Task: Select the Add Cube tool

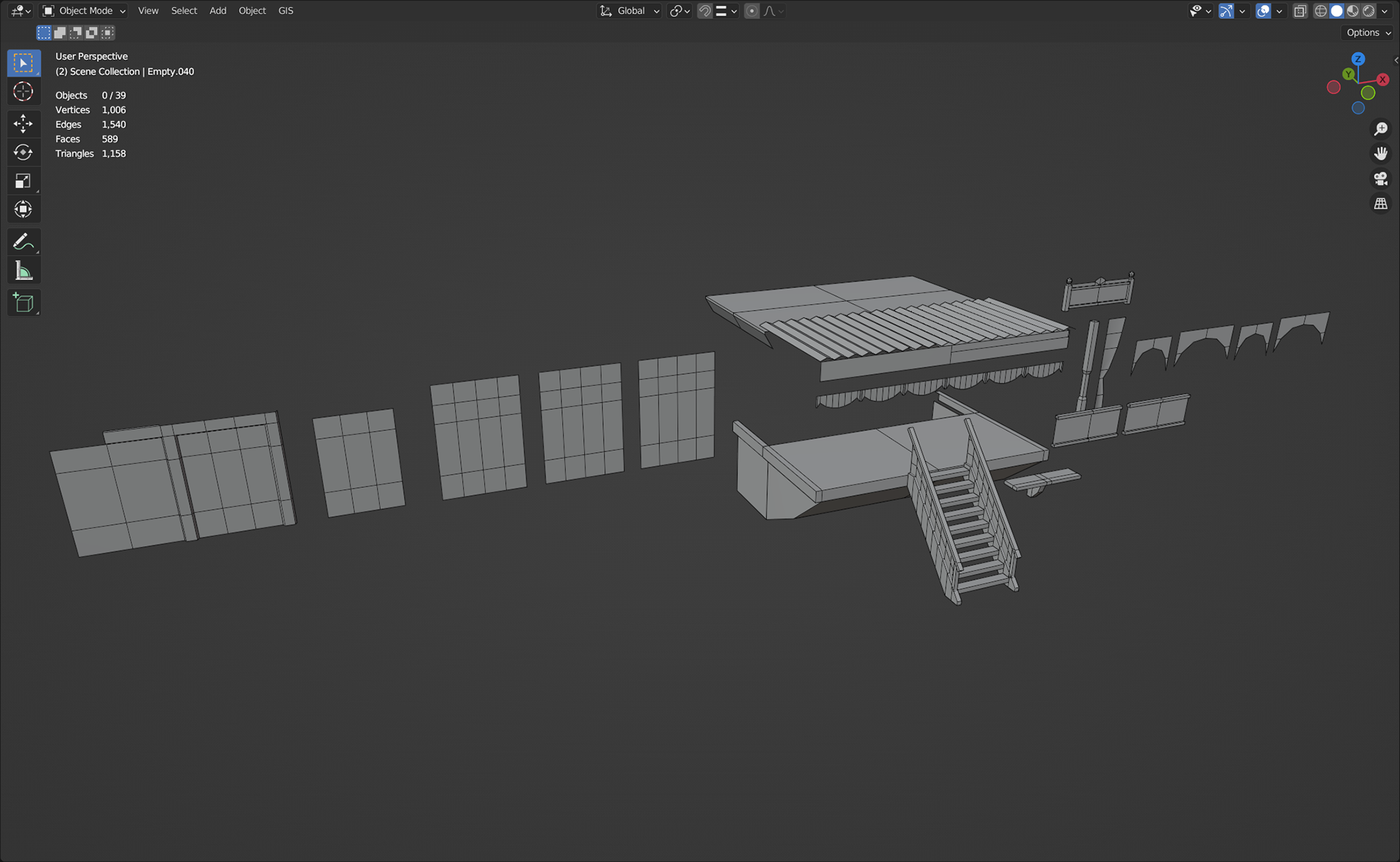Action: point(23,303)
